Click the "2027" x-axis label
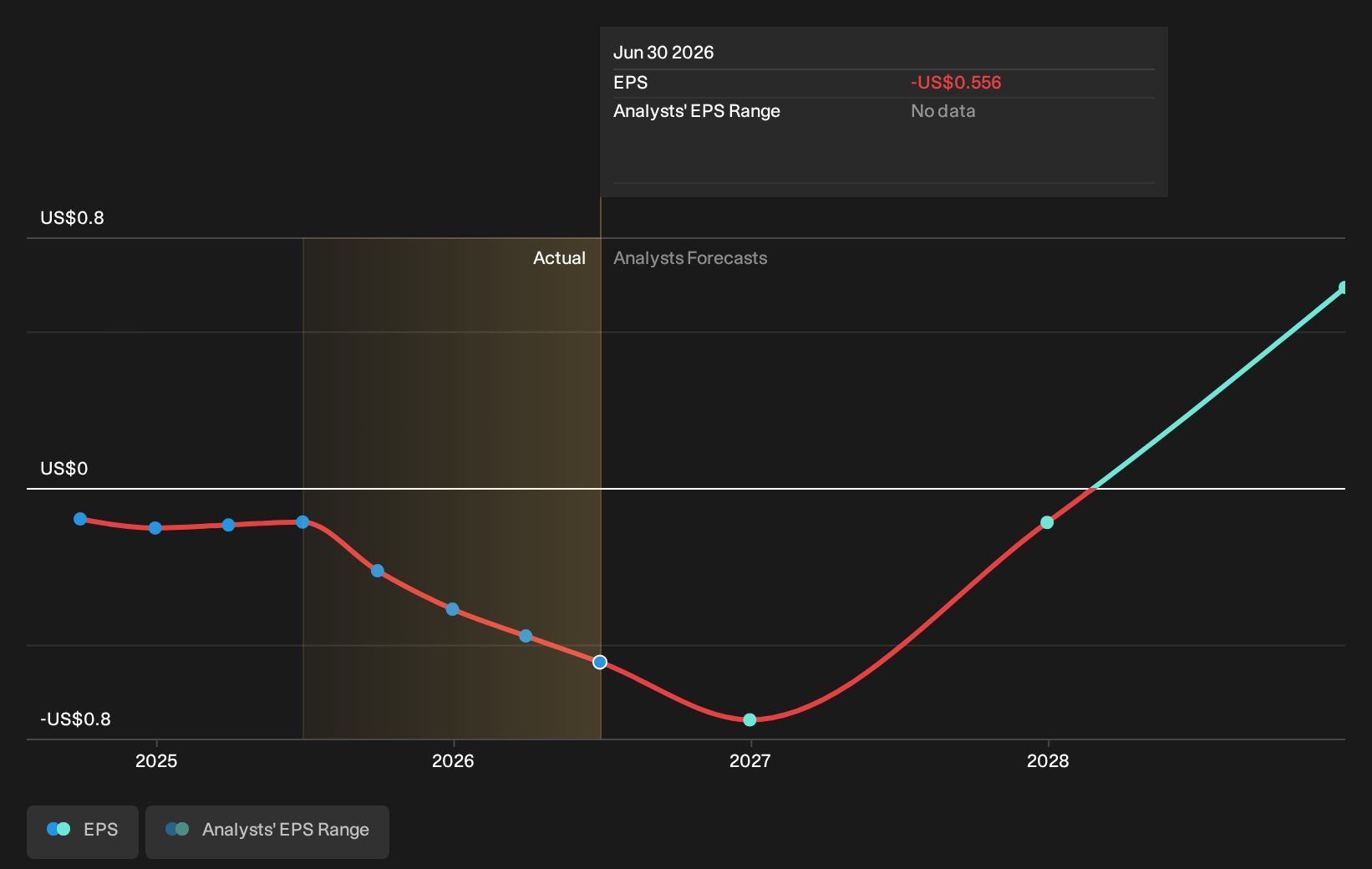The image size is (1372, 869). click(x=750, y=761)
